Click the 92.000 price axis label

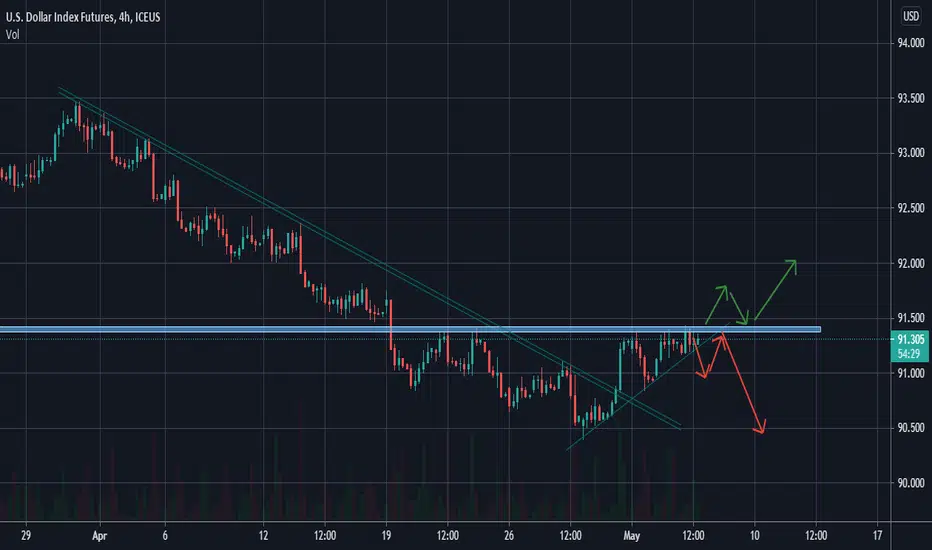911,263
